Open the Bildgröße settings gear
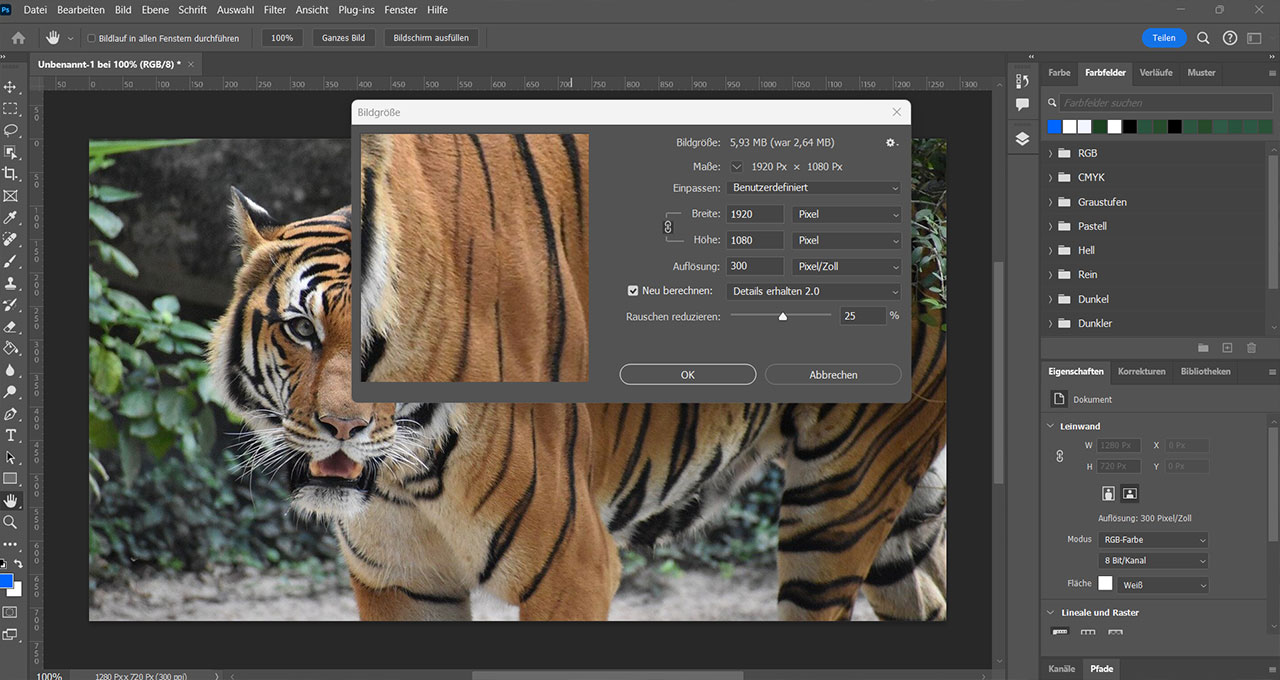This screenshot has height=680, width=1280. pyautogui.click(x=890, y=143)
